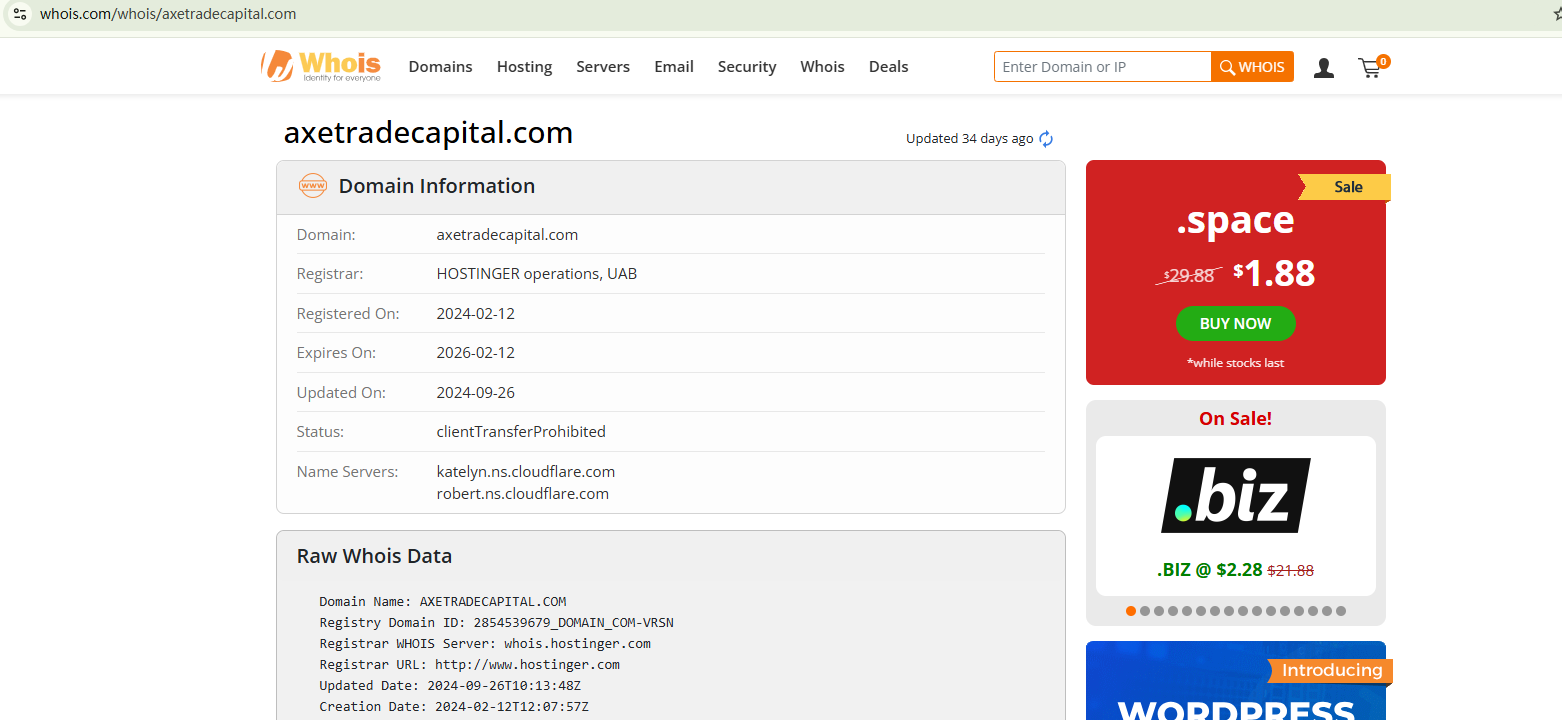This screenshot has height=720, width=1562.
Task: Open the user account icon
Action: [x=1324, y=67]
